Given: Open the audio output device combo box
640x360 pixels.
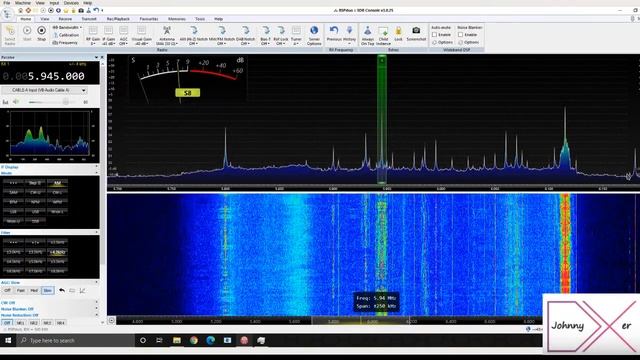Looking at the screenshot, I should [44, 90].
